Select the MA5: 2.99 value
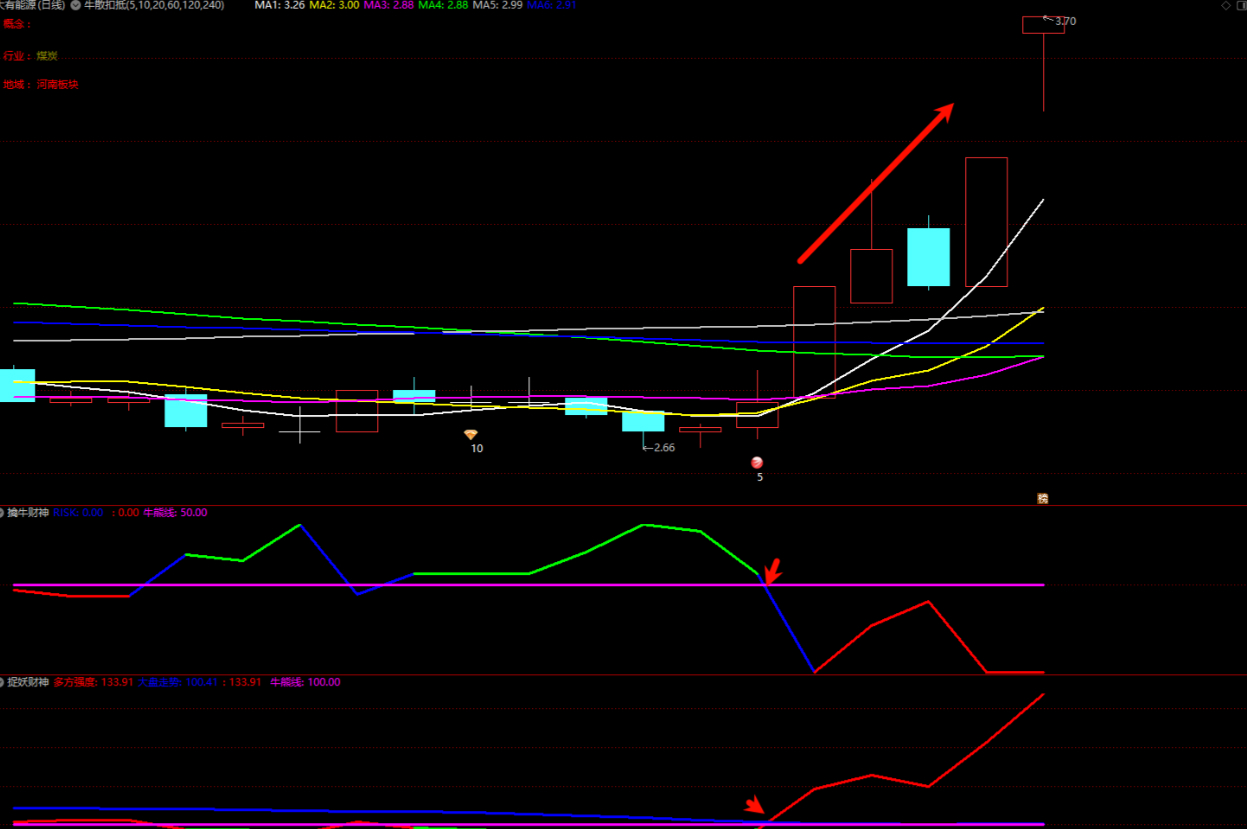Image resolution: width=1247 pixels, height=829 pixels. (x=498, y=5)
